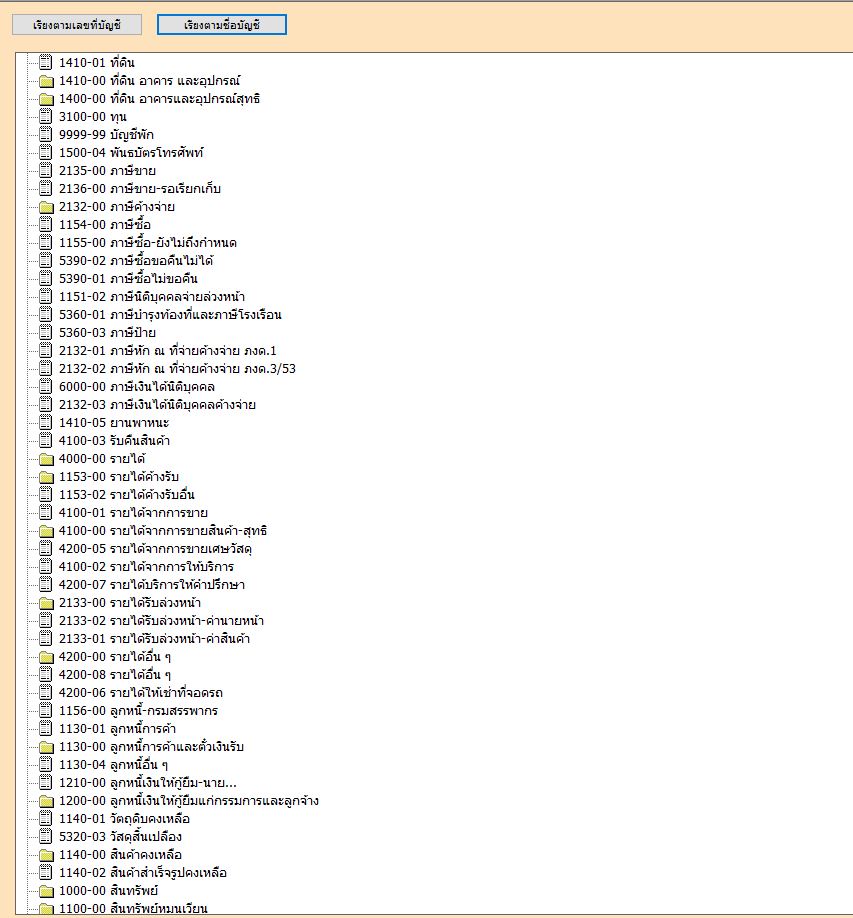Select 1130-01 ลูกหนี้การค้า account
853x918 pixels.
click(x=124, y=728)
